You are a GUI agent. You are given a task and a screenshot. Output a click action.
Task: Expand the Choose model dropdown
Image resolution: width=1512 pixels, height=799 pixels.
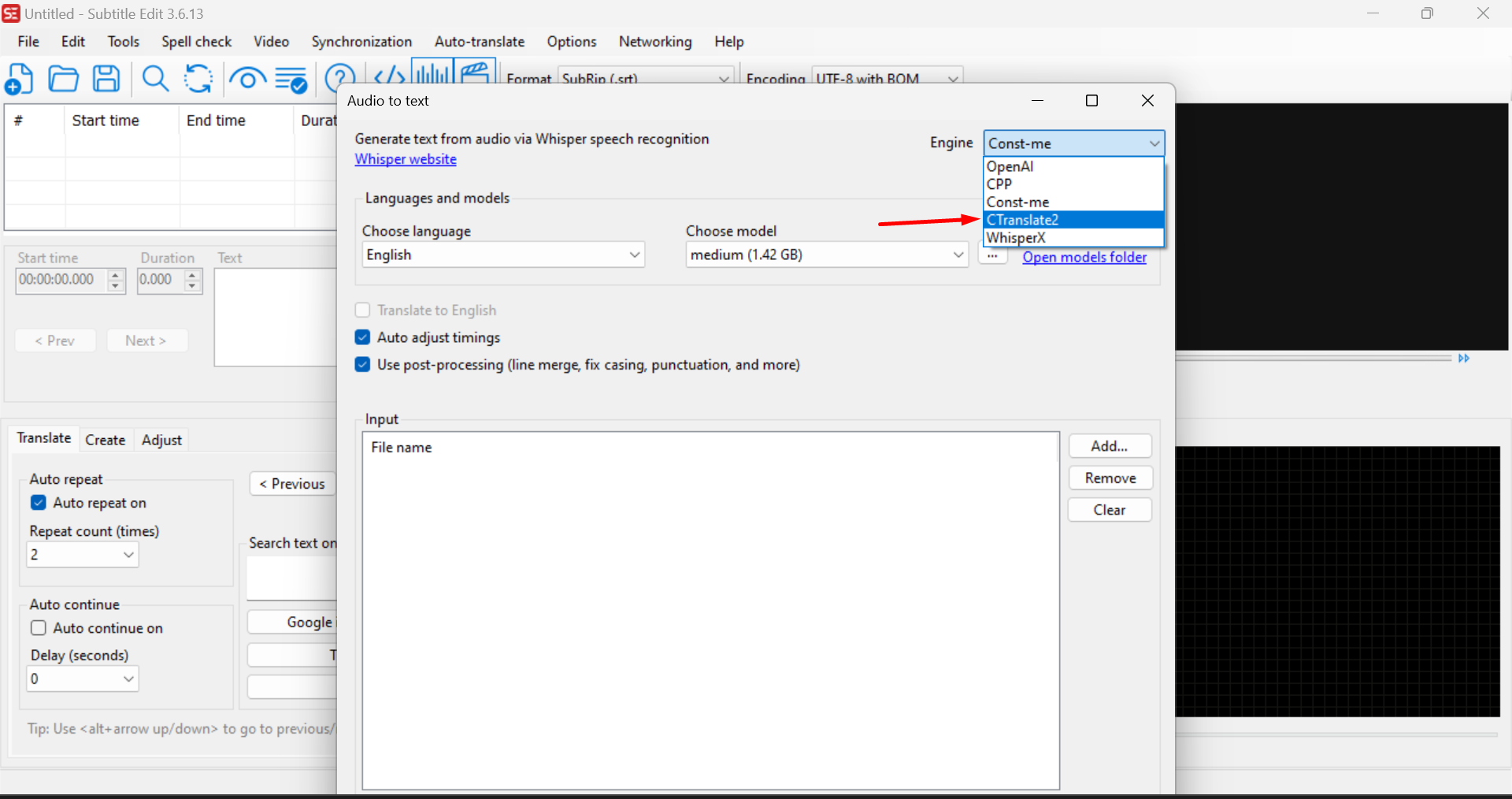click(x=827, y=255)
